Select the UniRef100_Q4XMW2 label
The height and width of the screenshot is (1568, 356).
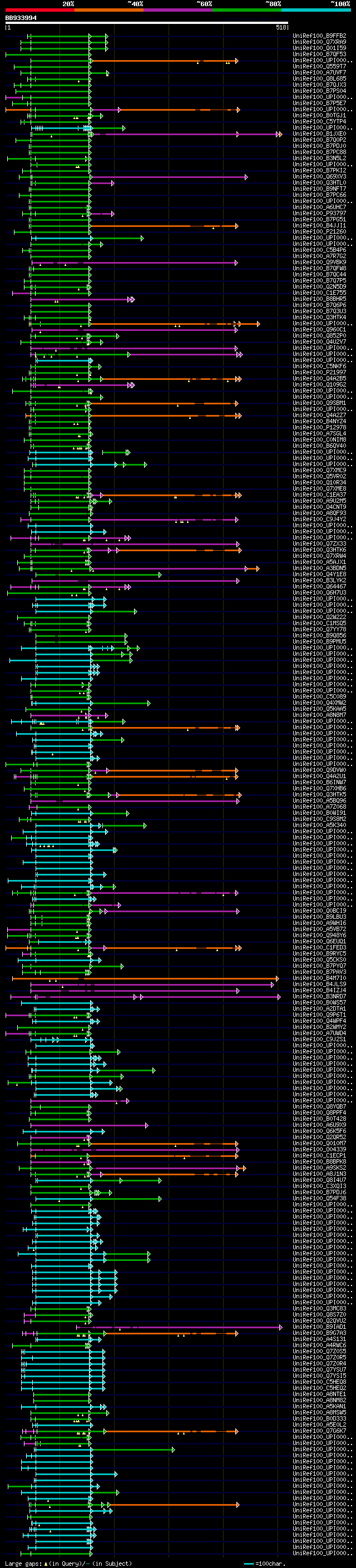click(319, 703)
